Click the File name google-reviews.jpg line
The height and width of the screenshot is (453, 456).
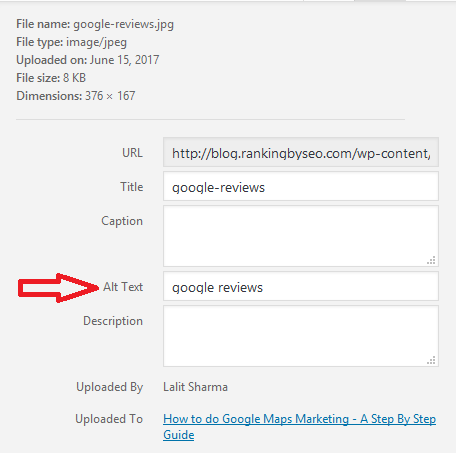(95, 24)
